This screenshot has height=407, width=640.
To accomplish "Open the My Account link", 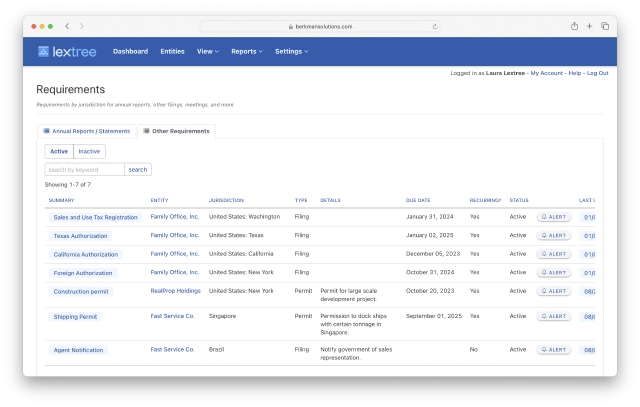I will [547, 73].
